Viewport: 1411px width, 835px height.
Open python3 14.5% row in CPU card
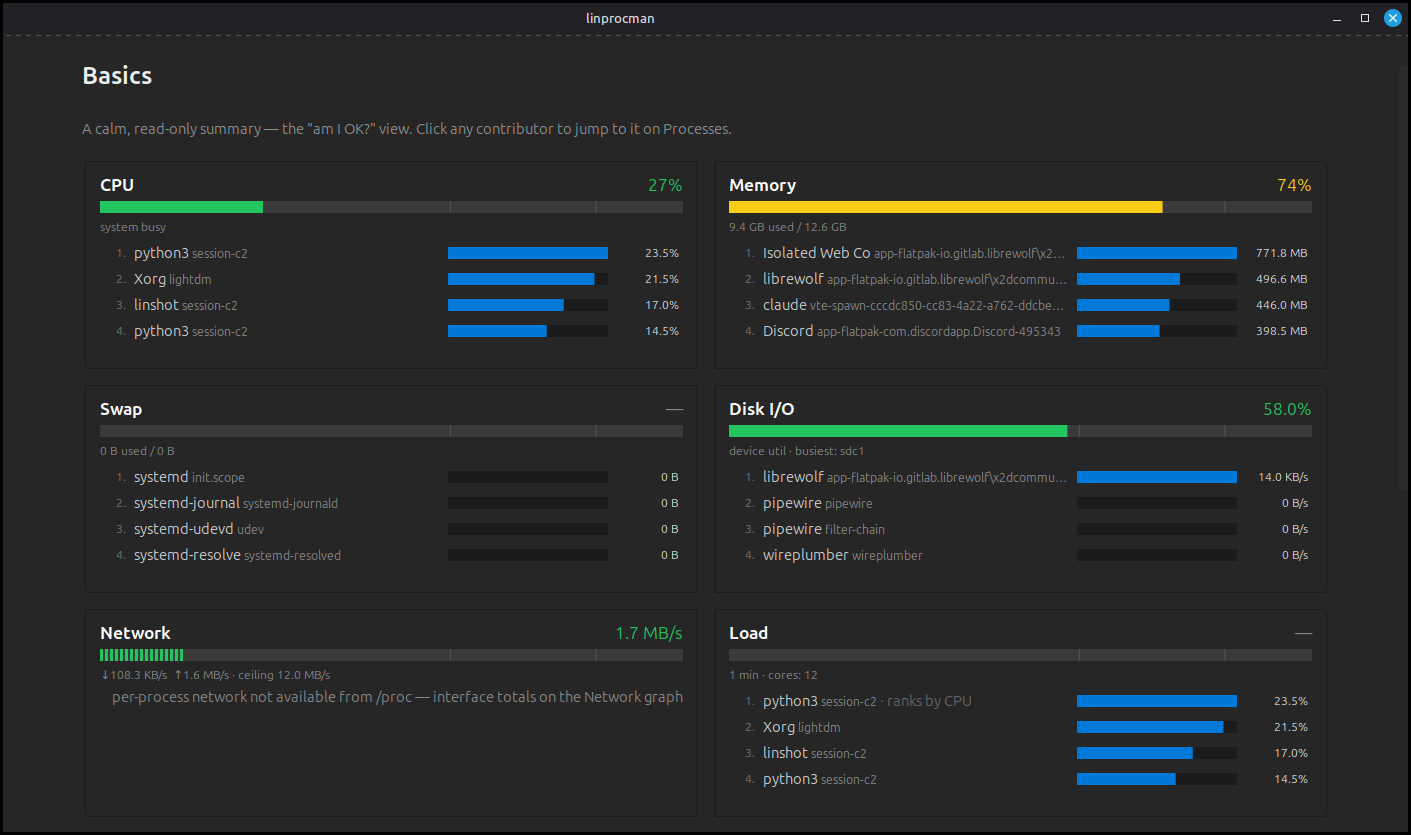(x=391, y=331)
